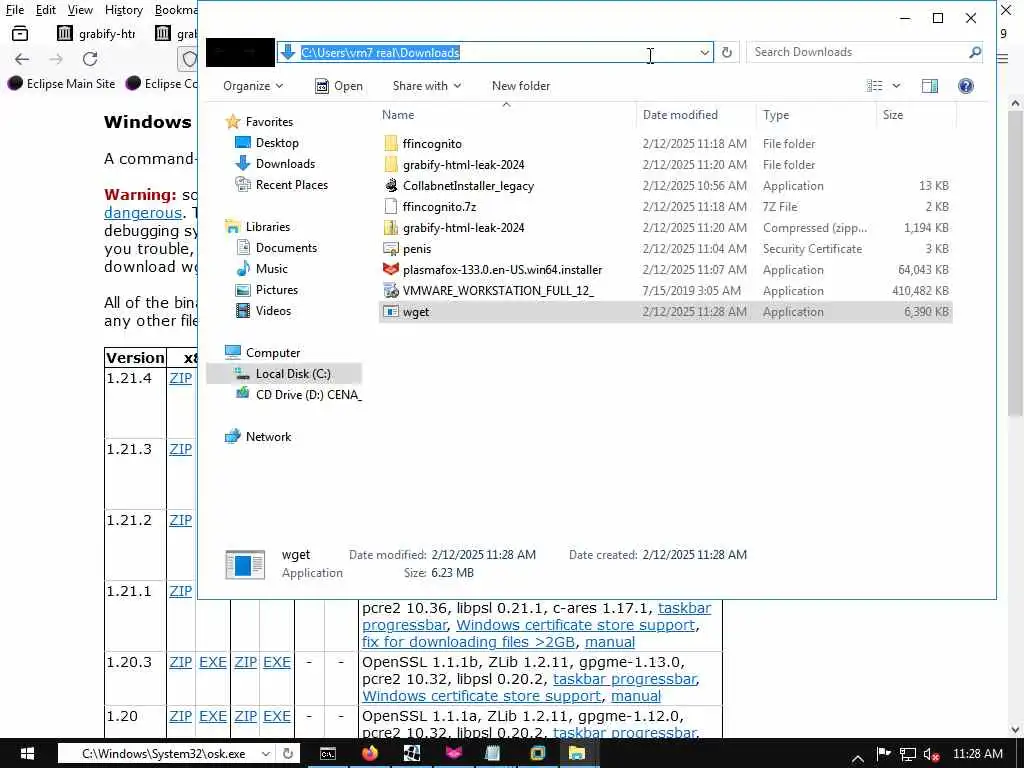Click the change view icon in Explorer
This screenshot has width=1024, height=768.
874,86
